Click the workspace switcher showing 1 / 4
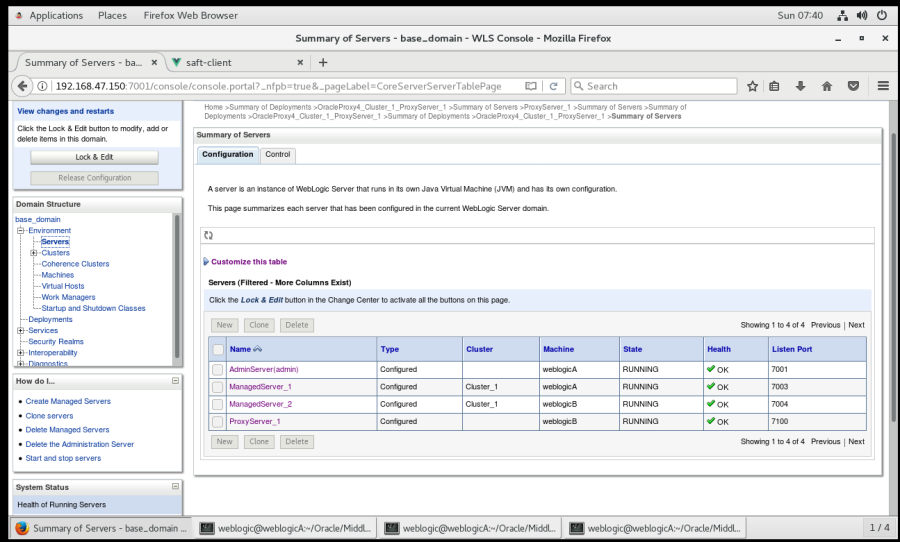The height and width of the screenshot is (542, 900). [879, 528]
